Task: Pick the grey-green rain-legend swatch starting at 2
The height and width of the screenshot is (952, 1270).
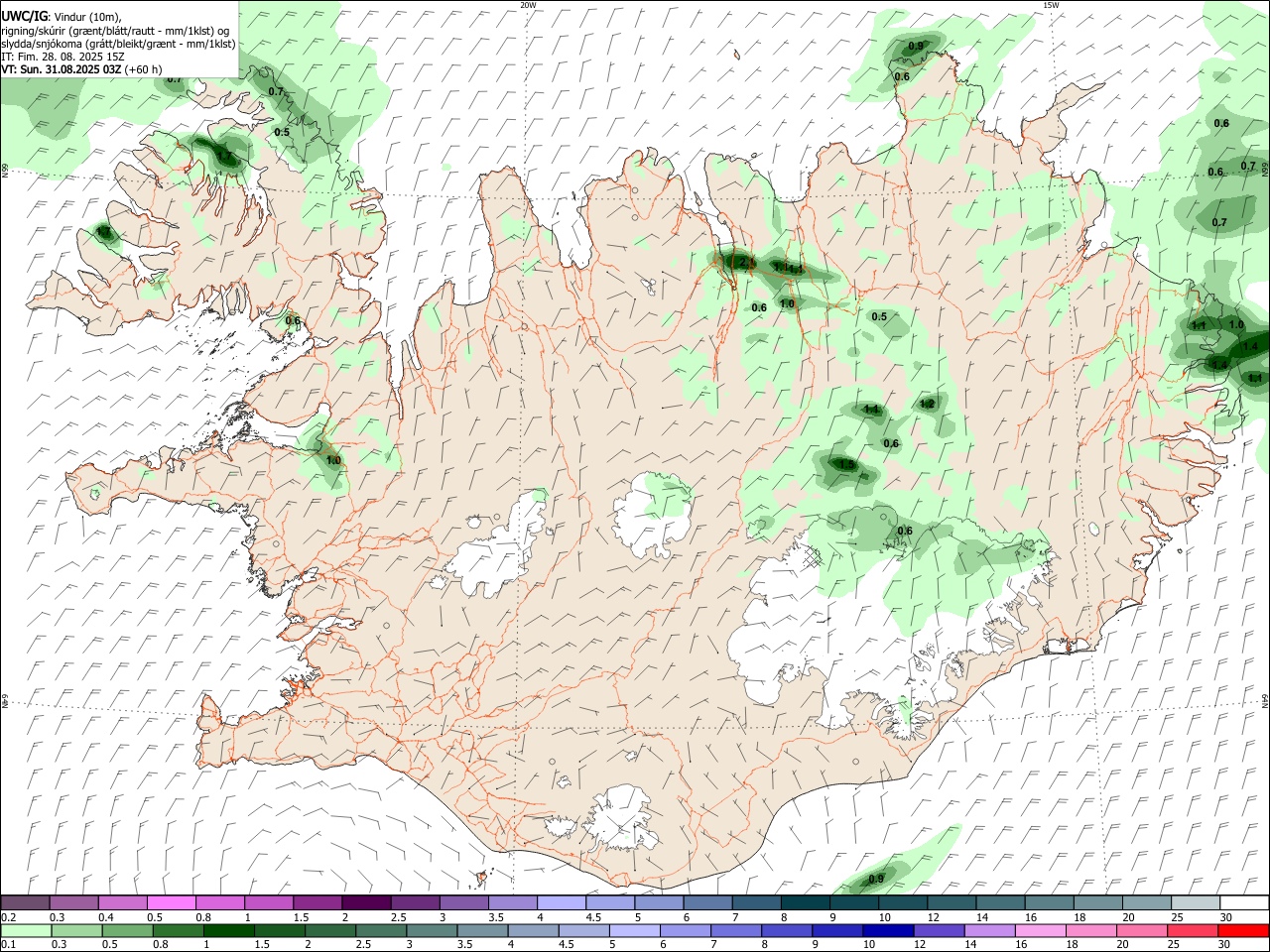Action: click(328, 930)
